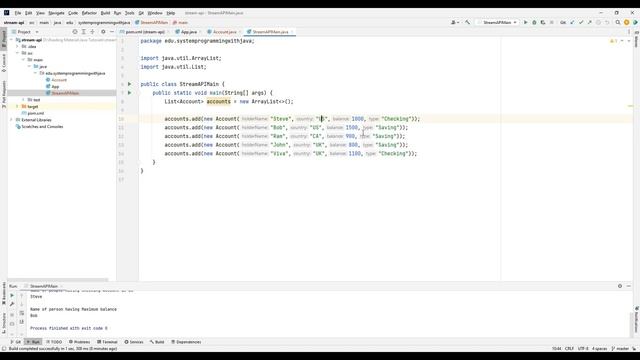
Task: Click the Git push arrow icon
Action: (x=589, y=22)
